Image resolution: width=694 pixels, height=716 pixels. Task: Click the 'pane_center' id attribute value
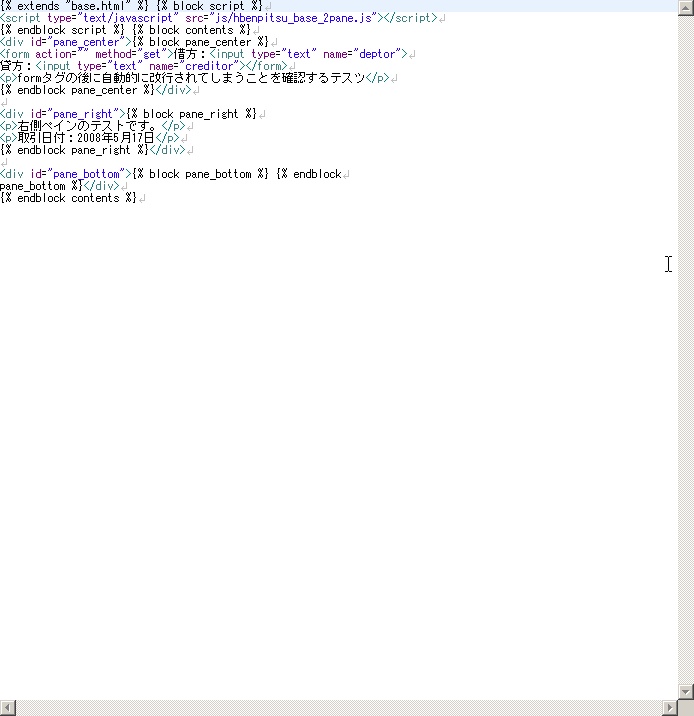[86, 42]
